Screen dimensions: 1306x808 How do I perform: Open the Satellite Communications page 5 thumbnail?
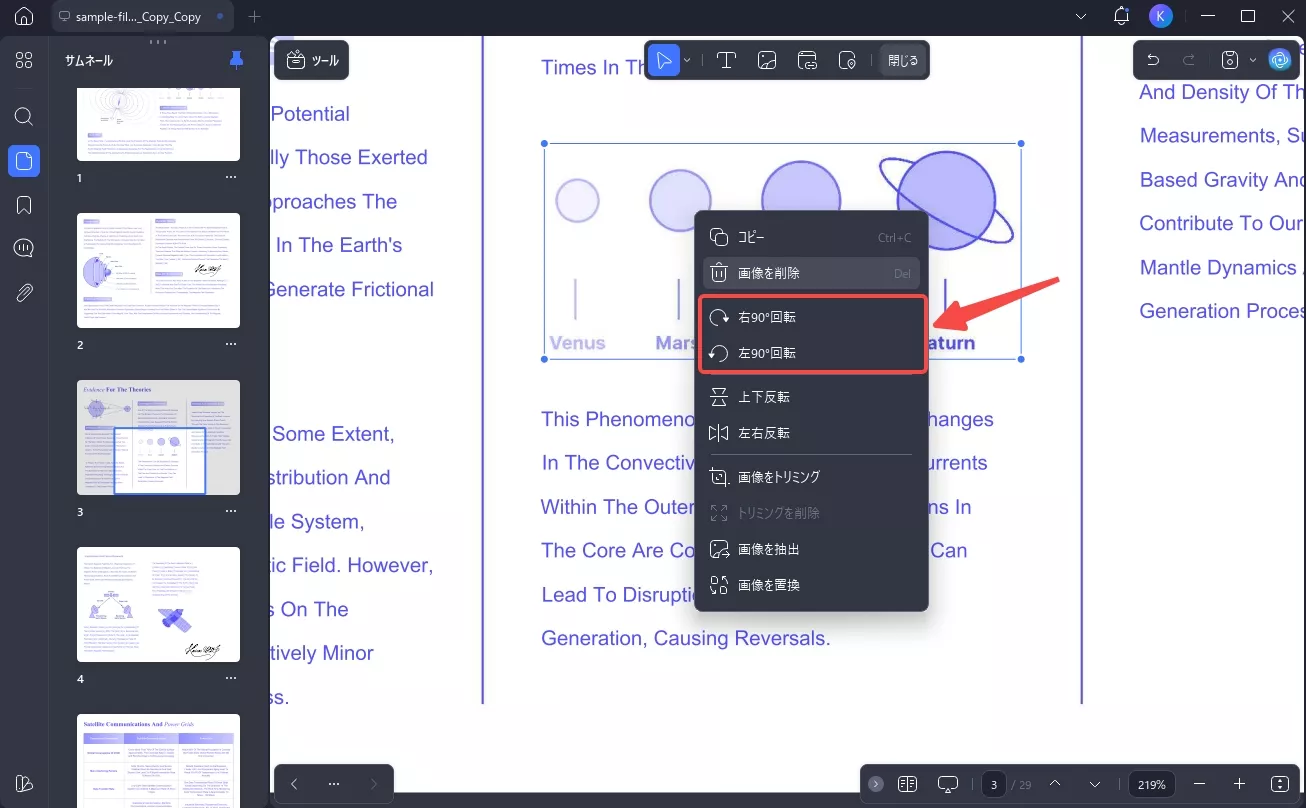click(x=159, y=761)
